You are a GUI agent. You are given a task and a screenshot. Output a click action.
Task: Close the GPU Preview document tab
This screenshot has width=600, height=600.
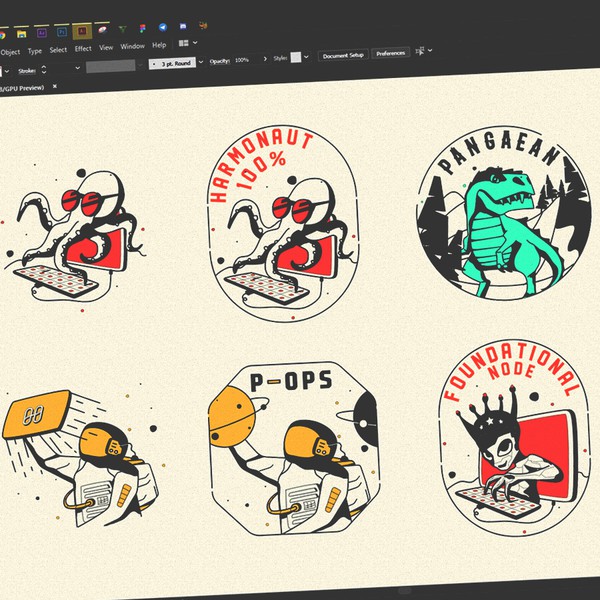[54, 88]
